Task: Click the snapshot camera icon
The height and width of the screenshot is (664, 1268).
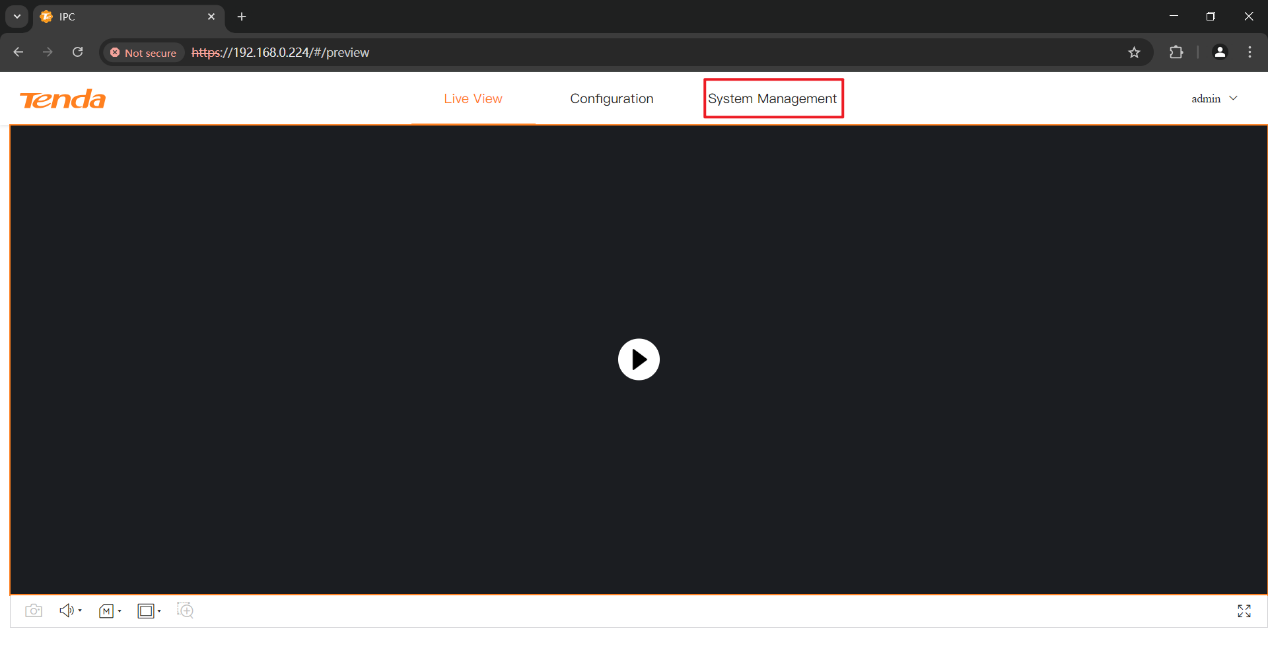Action: click(x=34, y=611)
